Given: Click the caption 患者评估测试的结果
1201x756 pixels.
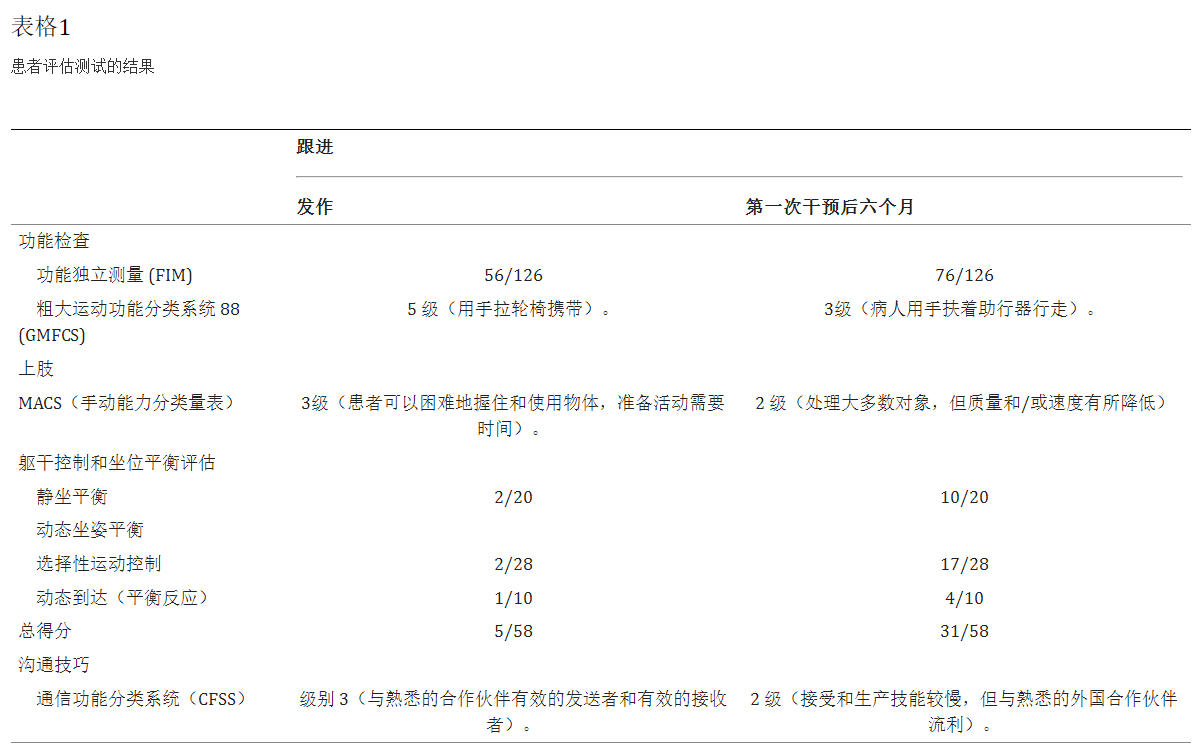Looking at the screenshot, I should (83, 67).
